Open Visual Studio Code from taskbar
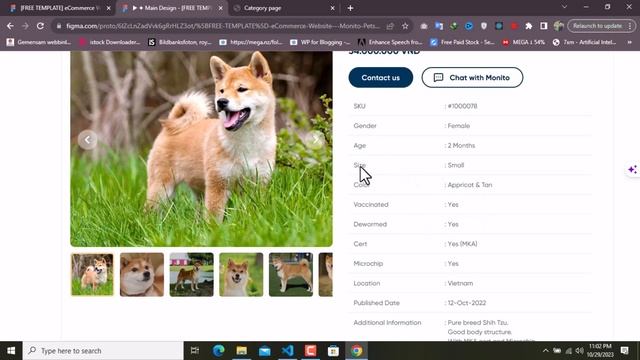This screenshot has height=360, width=640. tap(287, 351)
